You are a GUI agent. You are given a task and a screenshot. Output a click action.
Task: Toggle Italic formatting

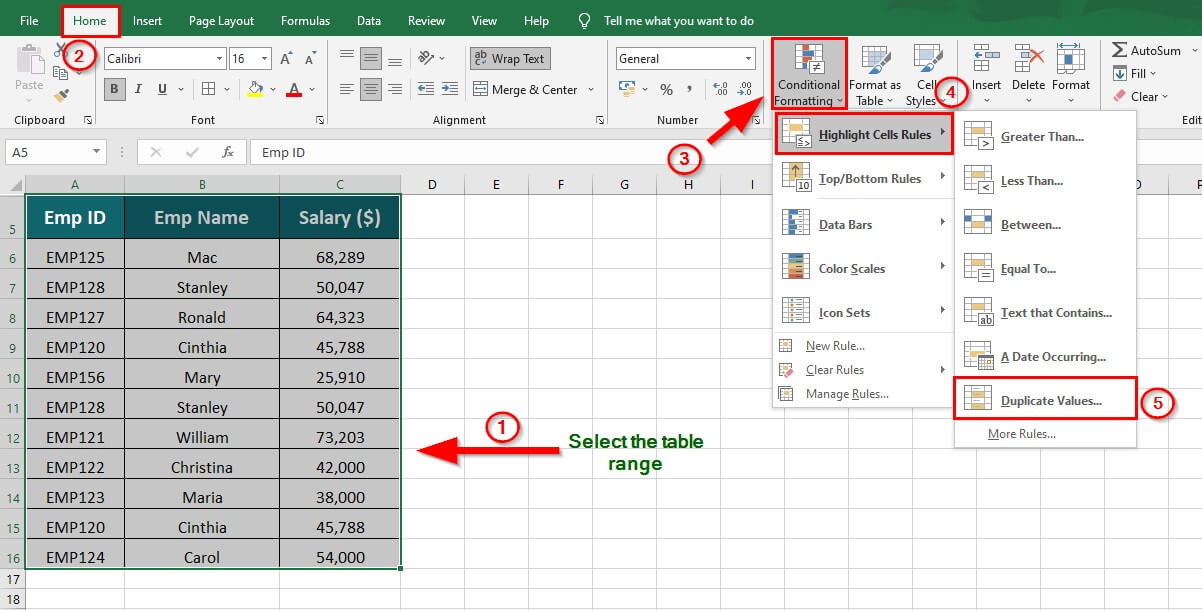(138, 90)
